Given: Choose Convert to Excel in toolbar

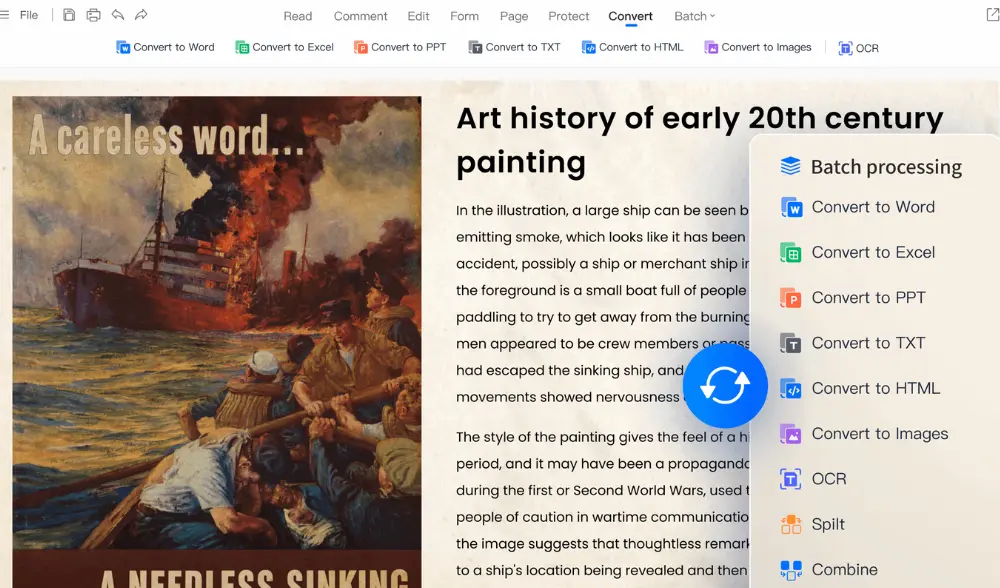Looking at the screenshot, I should tap(284, 47).
